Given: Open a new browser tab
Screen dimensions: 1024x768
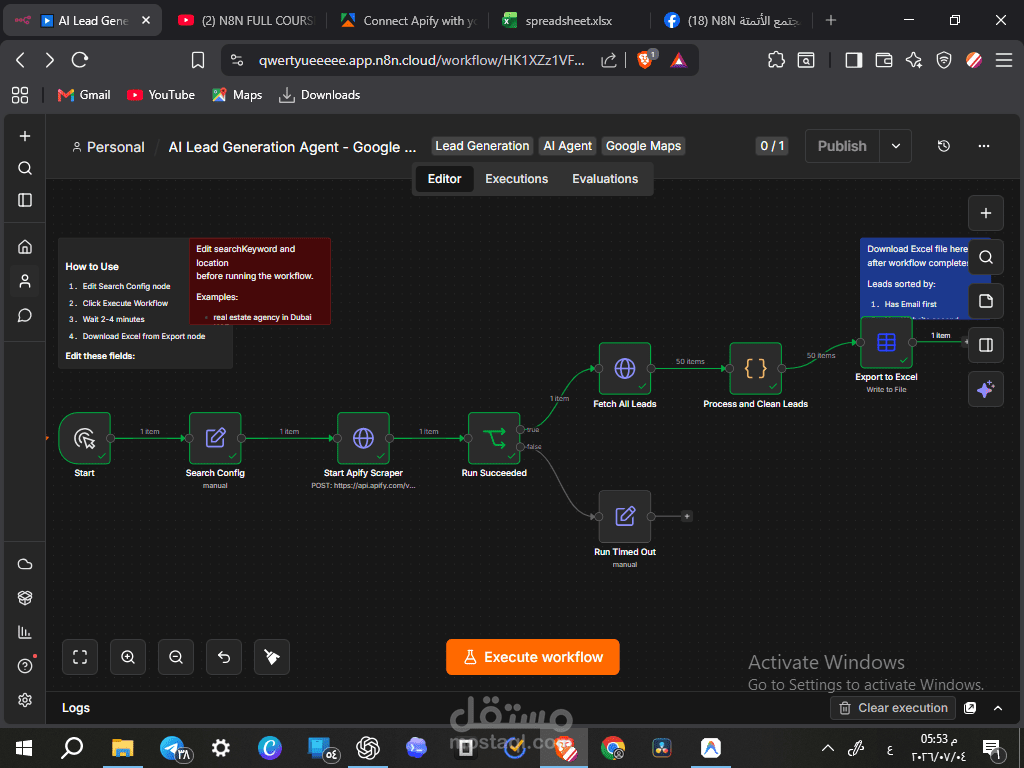Looking at the screenshot, I should pyautogui.click(x=831, y=20).
